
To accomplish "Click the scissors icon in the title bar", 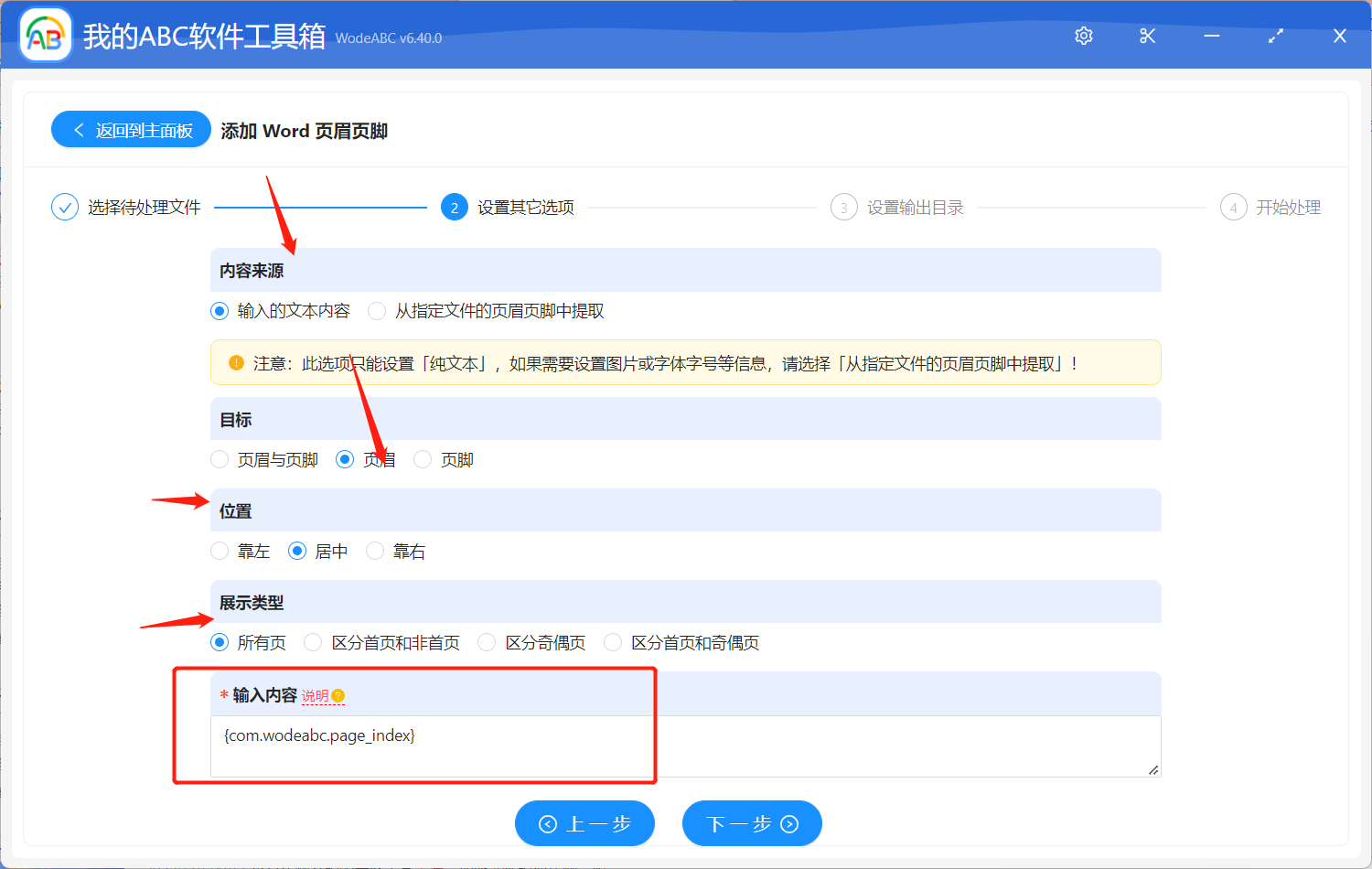I will click(1147, 36).
